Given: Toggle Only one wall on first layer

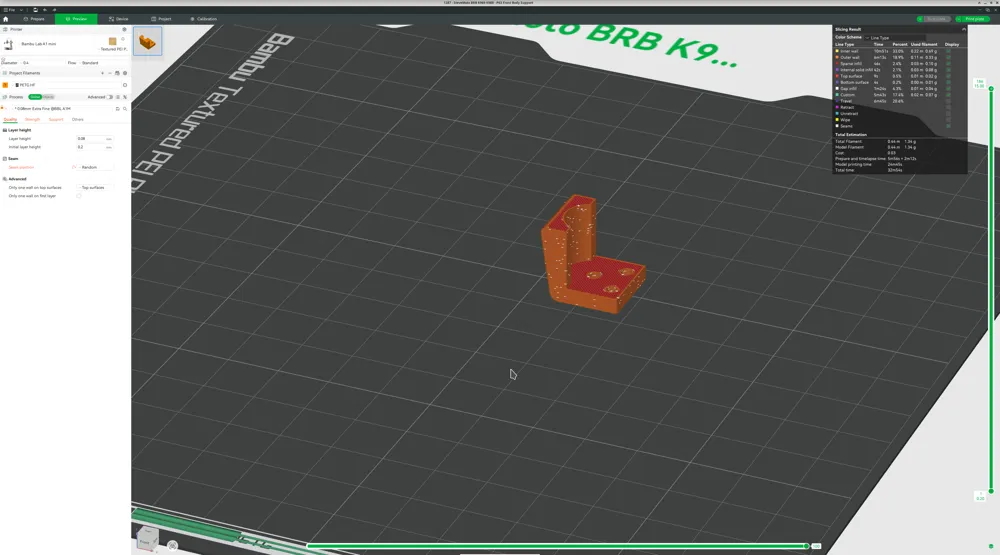Looking at the screenshot, I should [x=79, y=196].
